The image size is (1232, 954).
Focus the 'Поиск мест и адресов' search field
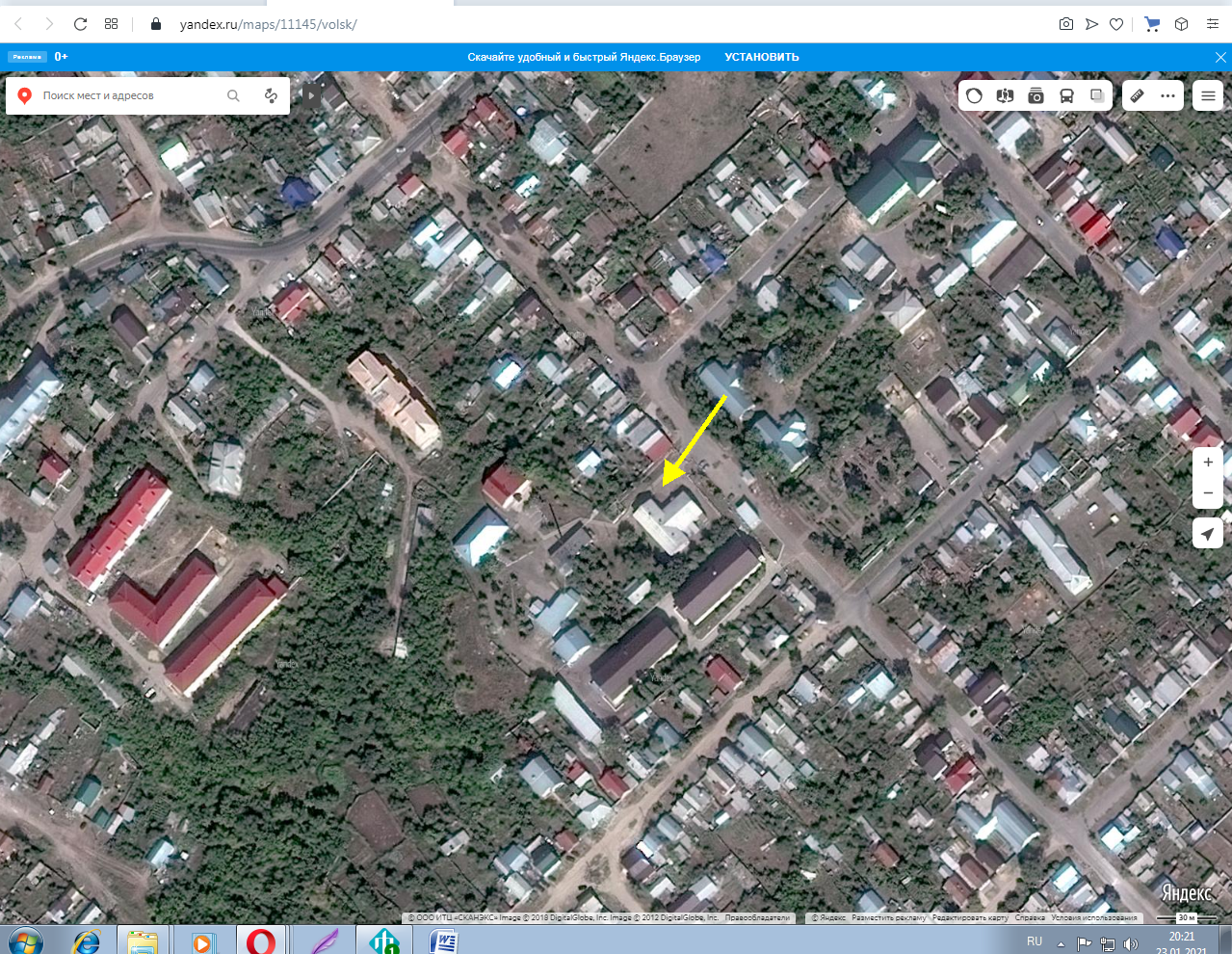click(x=125, y=95)
